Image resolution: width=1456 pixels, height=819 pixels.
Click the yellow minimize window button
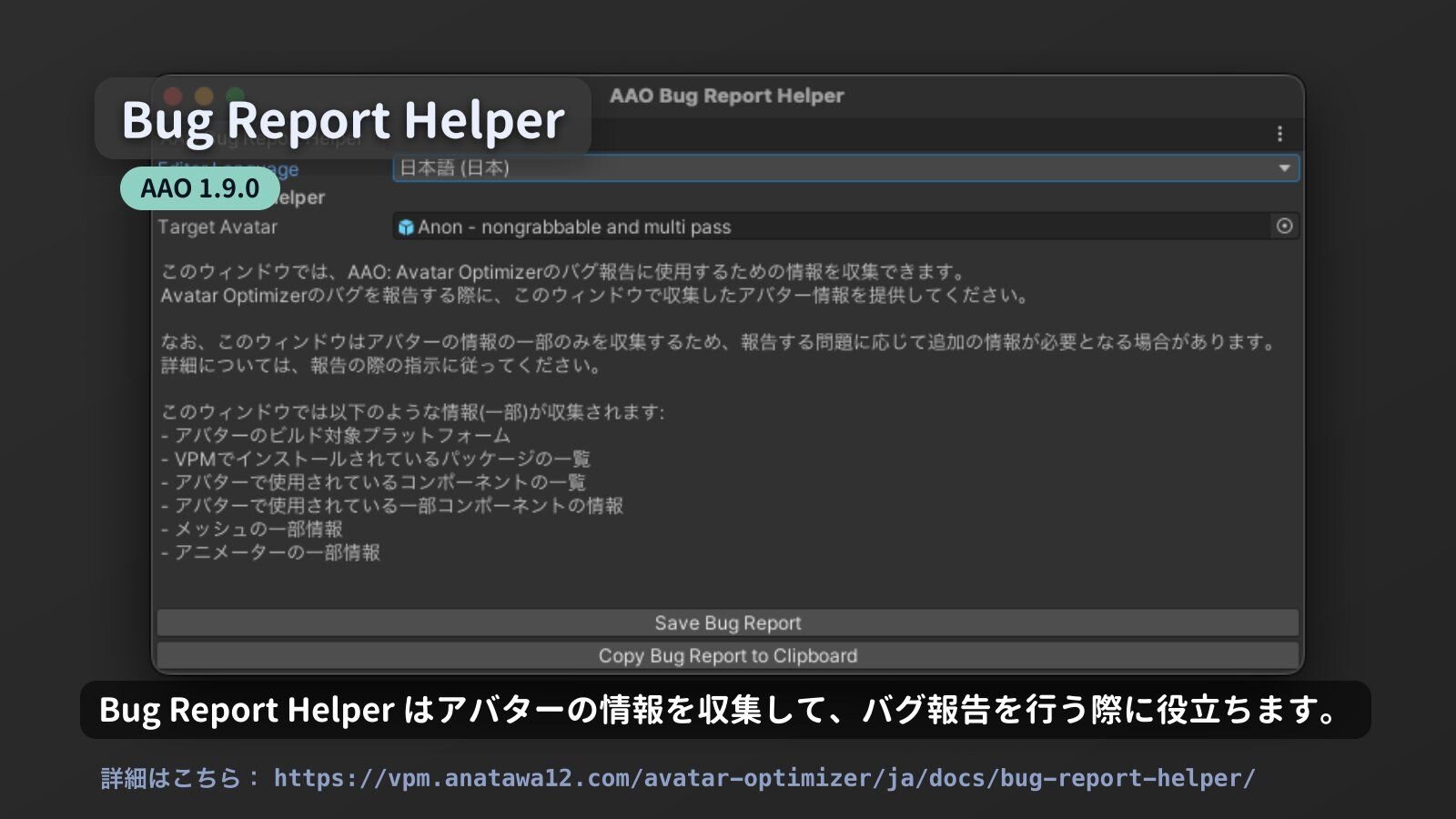tap(204, 96)
